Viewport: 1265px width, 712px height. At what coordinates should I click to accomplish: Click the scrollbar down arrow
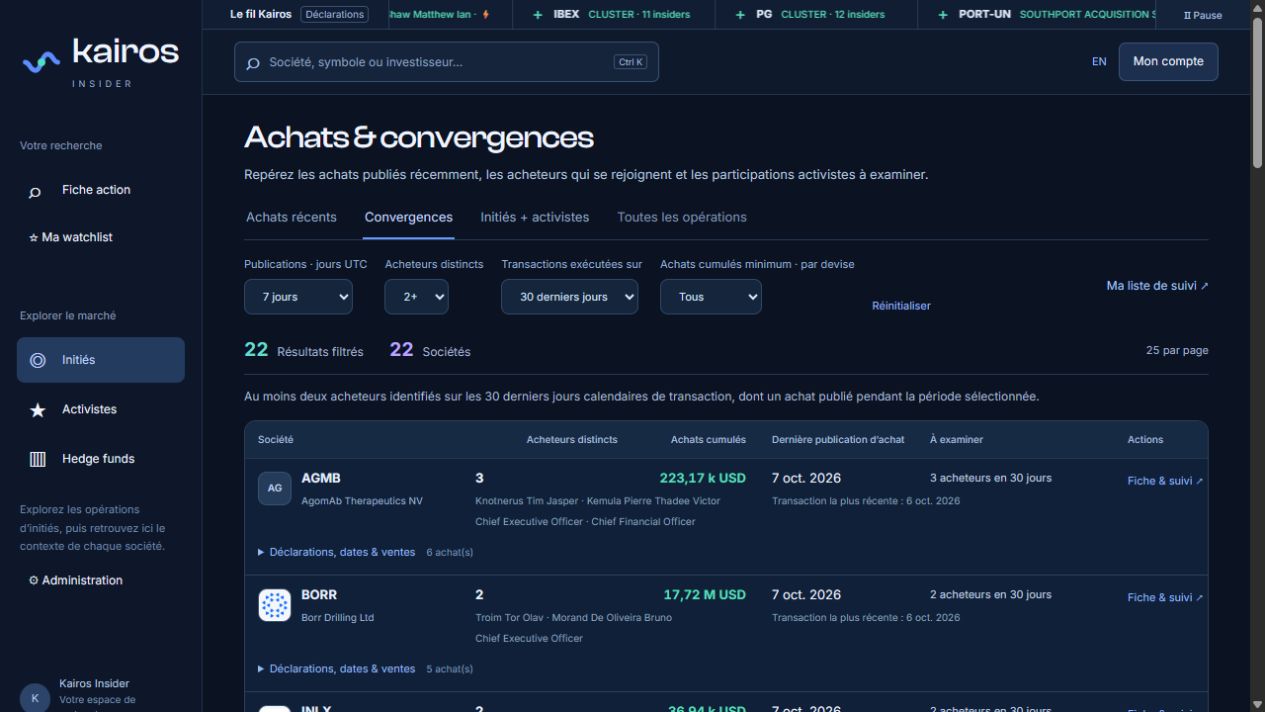1257,704
